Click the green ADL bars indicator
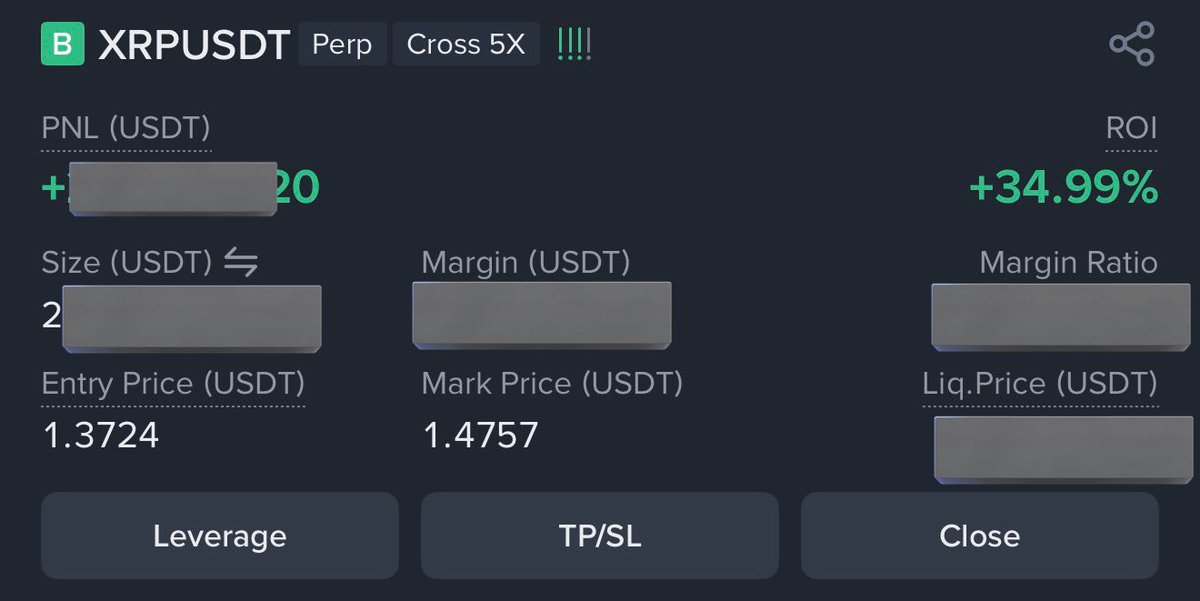The height and width of the screenshot is (601, 1200). 574,45
